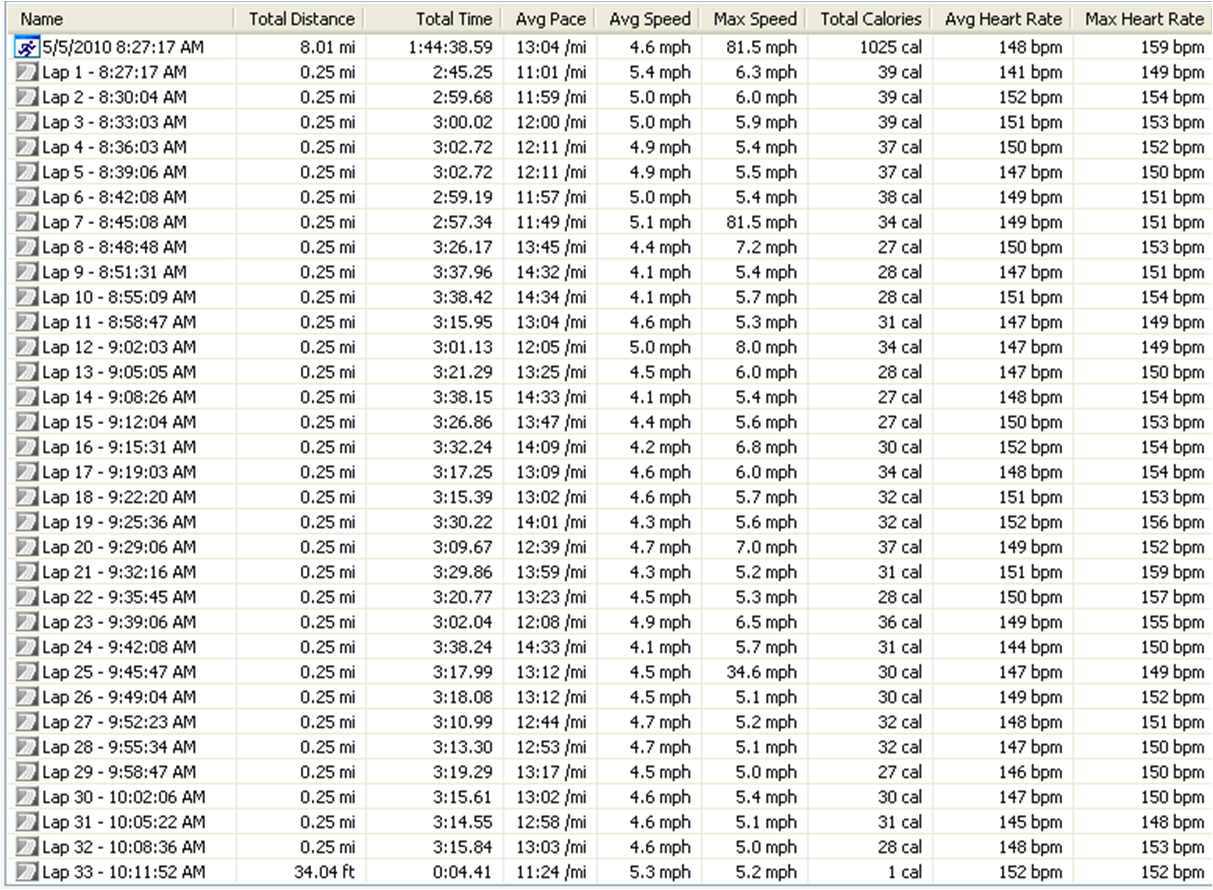1213x890 pixels.
Task: Click the 2:45.25 time in Lap 1 row
Action: pyautogui.click(x=463, y=72)
